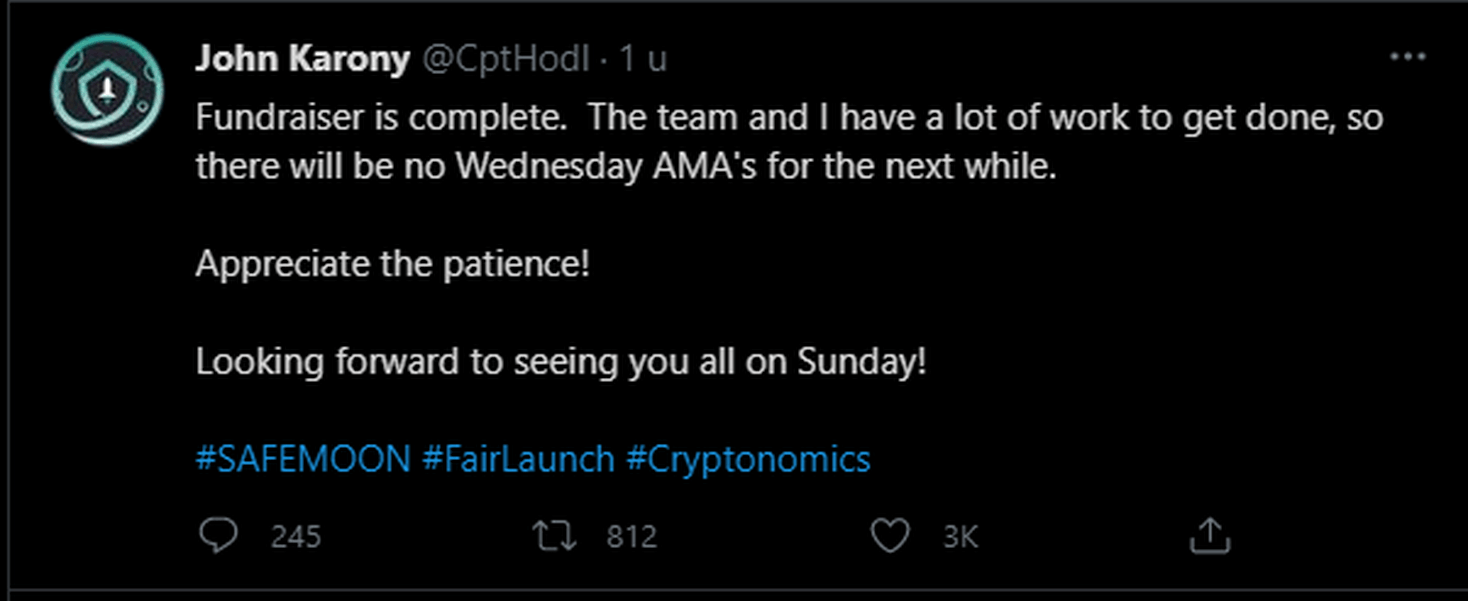Viewport: 1468px width, 601px height.
Task: Open the #FairLaunch hashtag
Action: pos(518,459)
